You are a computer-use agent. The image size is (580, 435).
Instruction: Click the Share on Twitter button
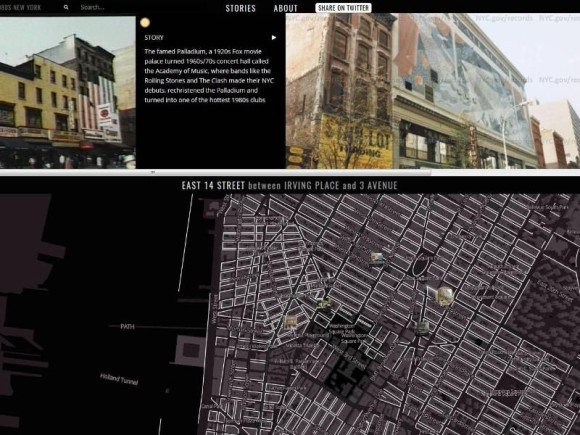(343, 8)
